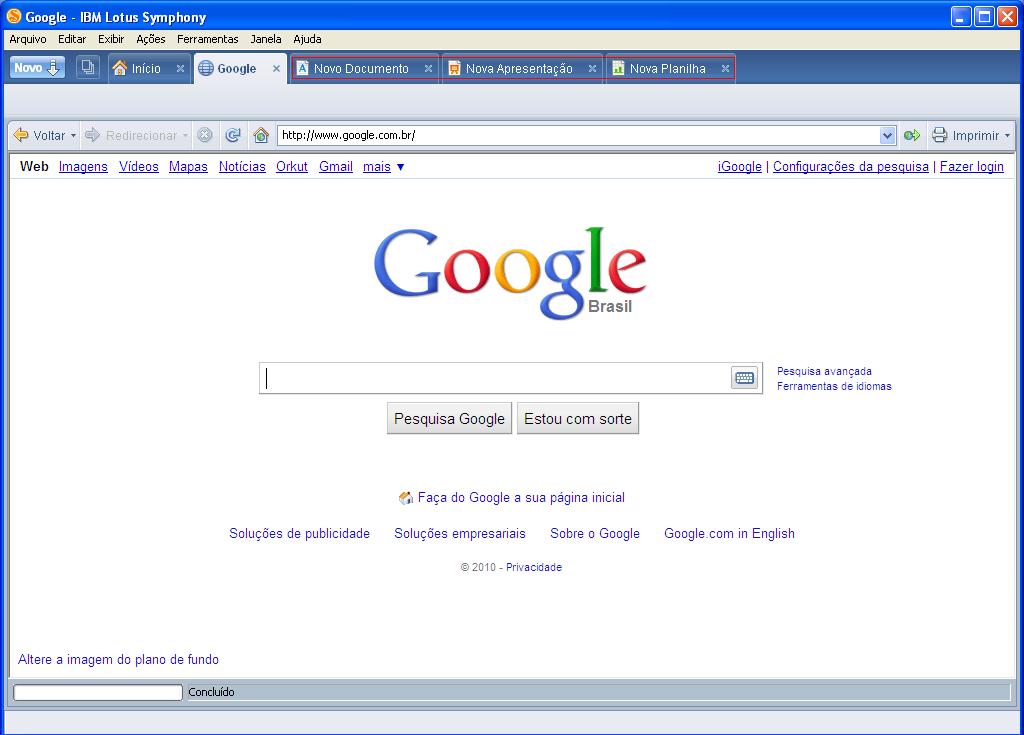Click the reload page icon
The height and width of the screenshot is (735, 1024).
tap(233, 135)
